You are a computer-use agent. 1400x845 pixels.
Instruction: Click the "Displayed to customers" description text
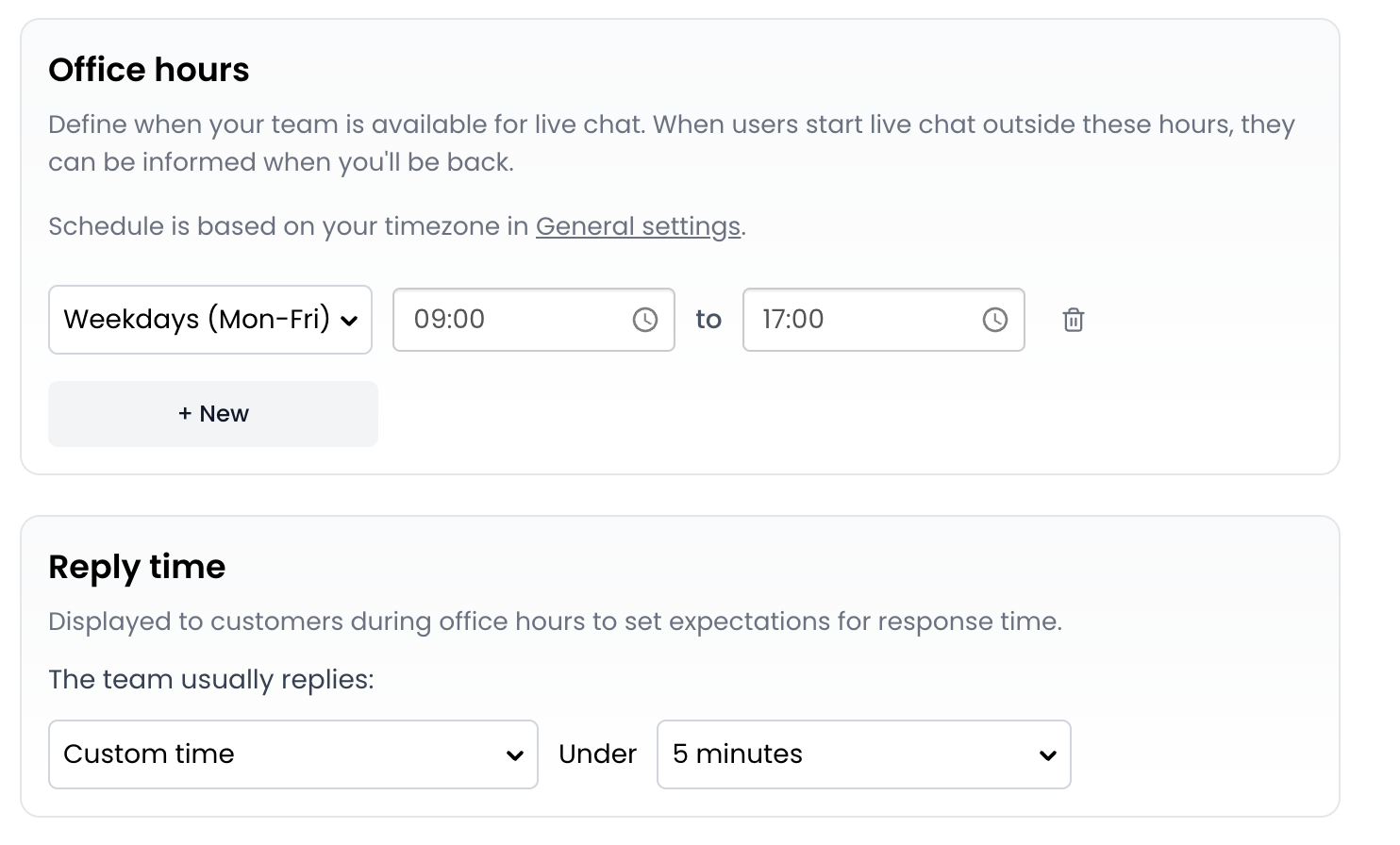[555, 621]
